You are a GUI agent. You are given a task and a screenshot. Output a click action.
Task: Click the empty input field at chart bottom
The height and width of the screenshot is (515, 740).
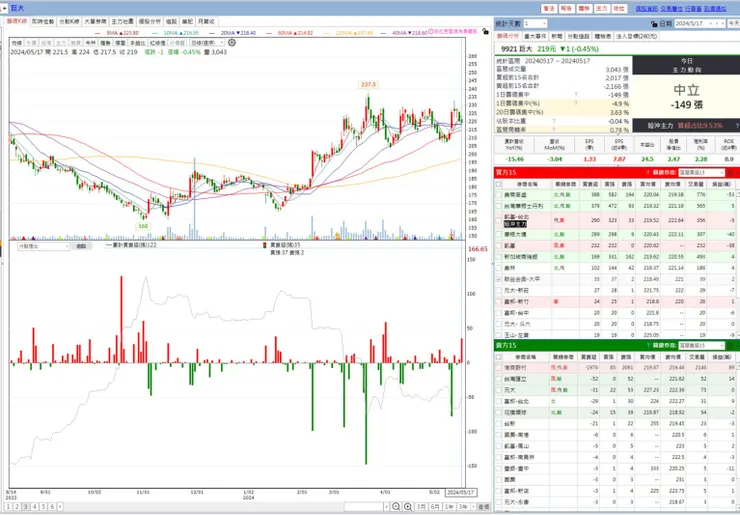pyautogui.click(x=363, y=507)
